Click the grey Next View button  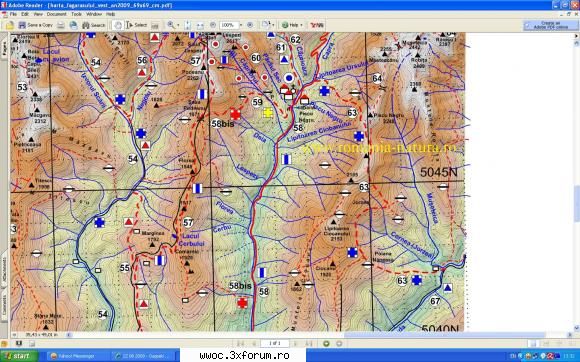pos(339,344)
